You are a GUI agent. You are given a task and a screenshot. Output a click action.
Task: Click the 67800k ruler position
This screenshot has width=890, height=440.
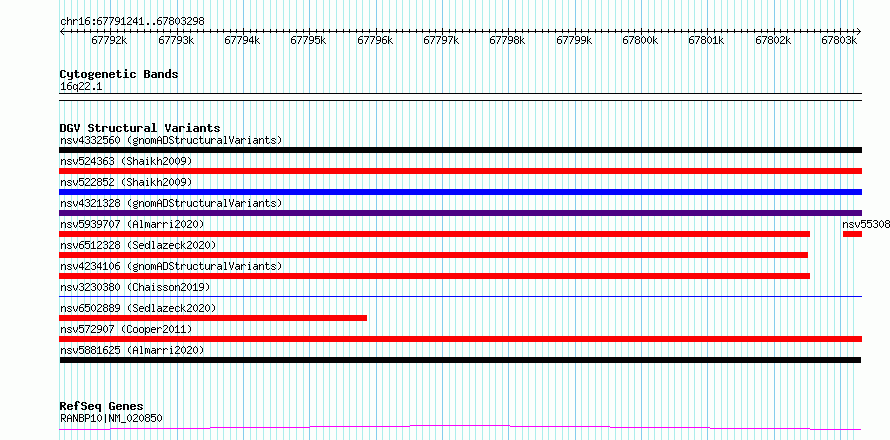(x=640, y=41)
